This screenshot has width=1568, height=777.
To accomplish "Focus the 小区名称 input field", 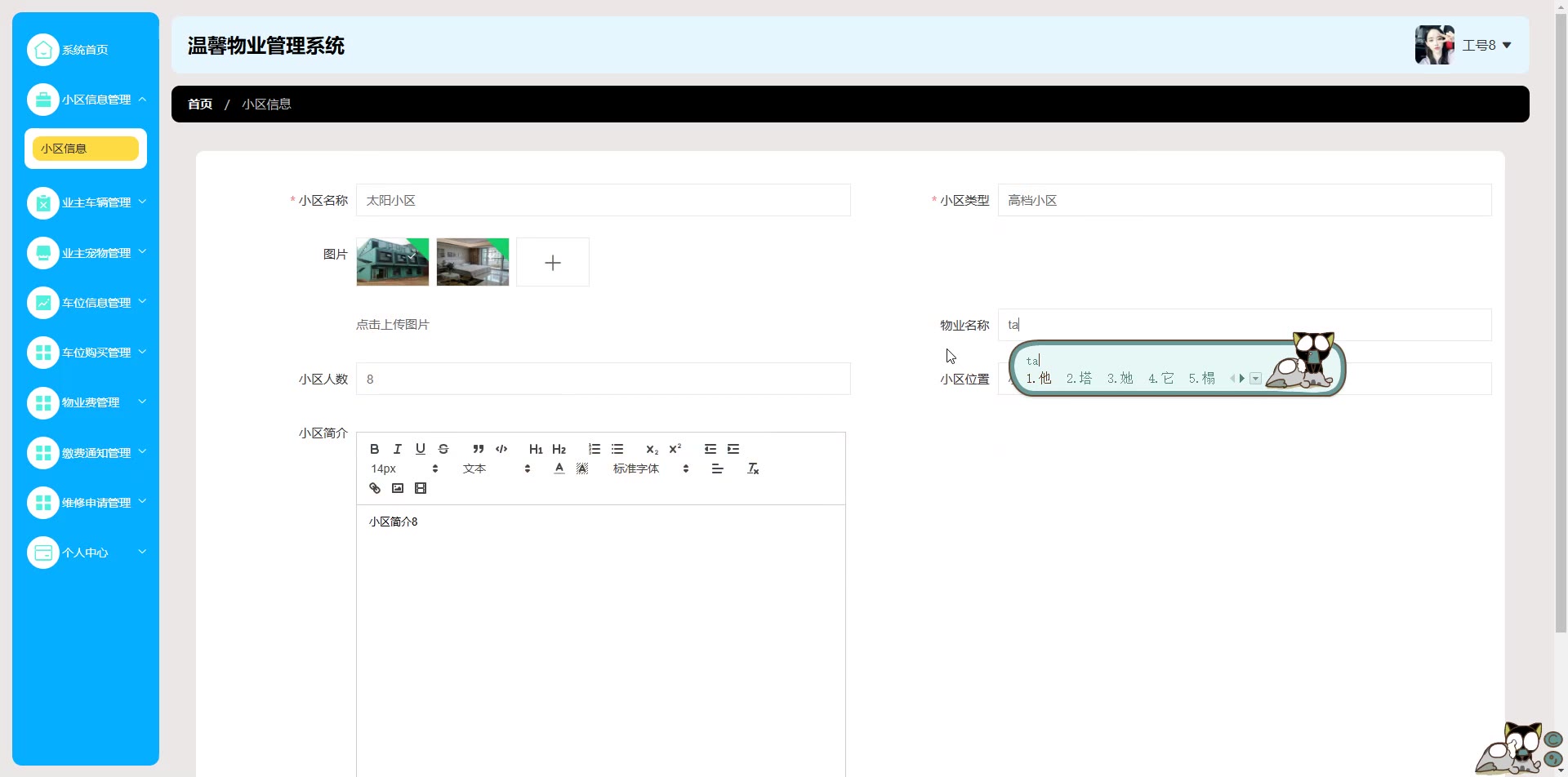I will [604, 200].
